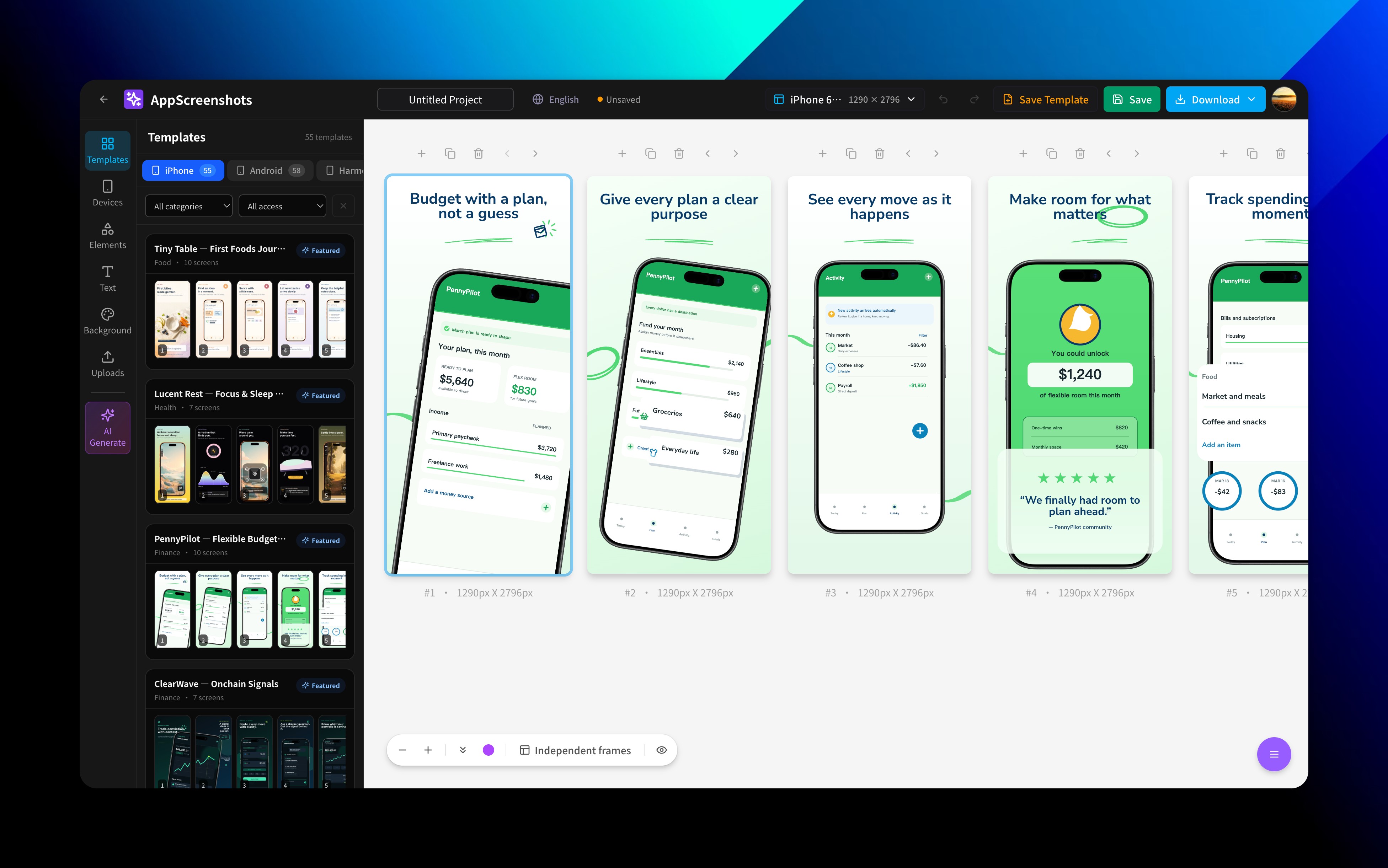Move screenshot #2 to the right
Image resolution: width=1388 pixels, height=868 pixels.
(735, 153)
